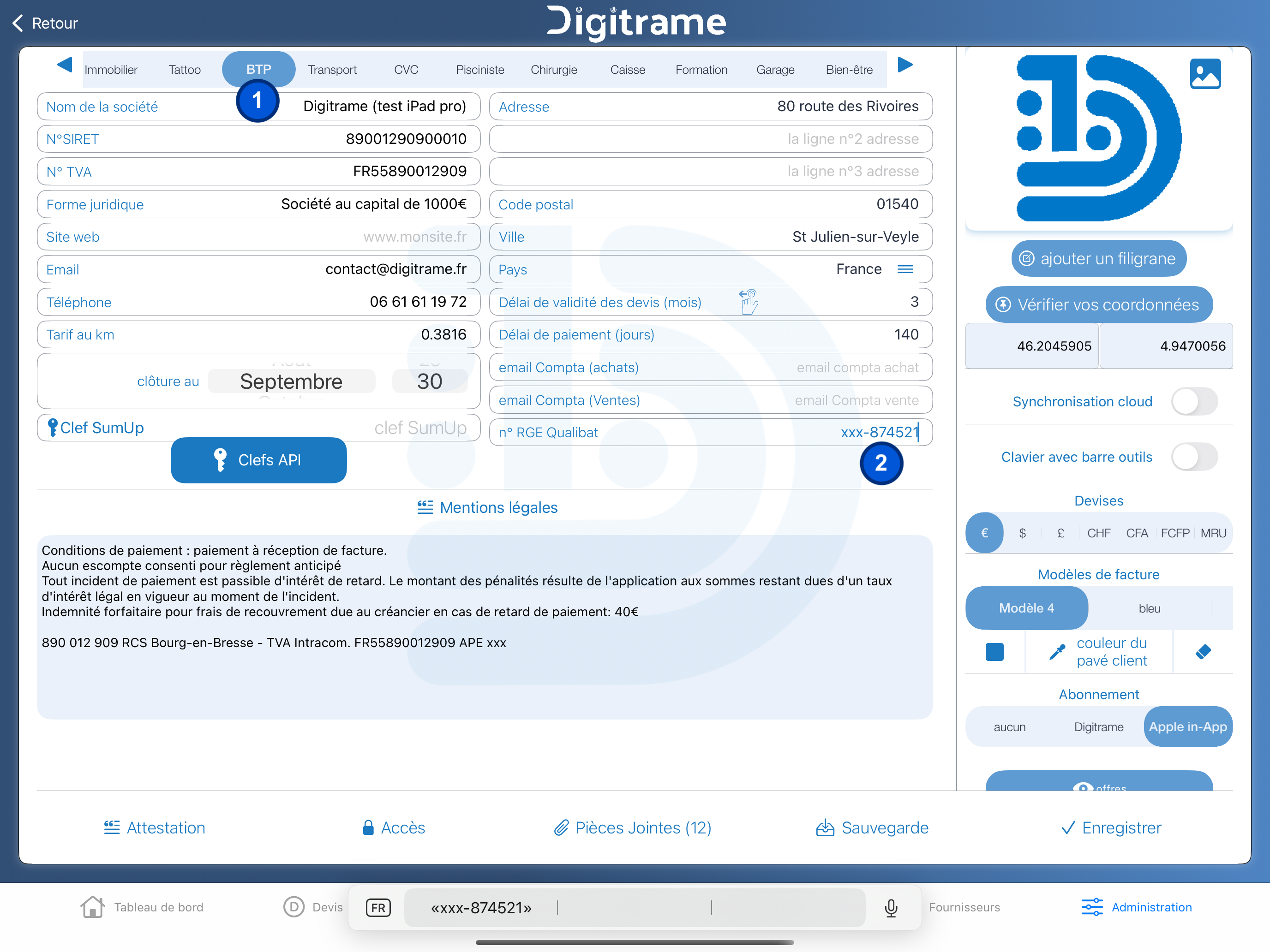
Task: Select FCFP currency
Action: click(1174, 533)
